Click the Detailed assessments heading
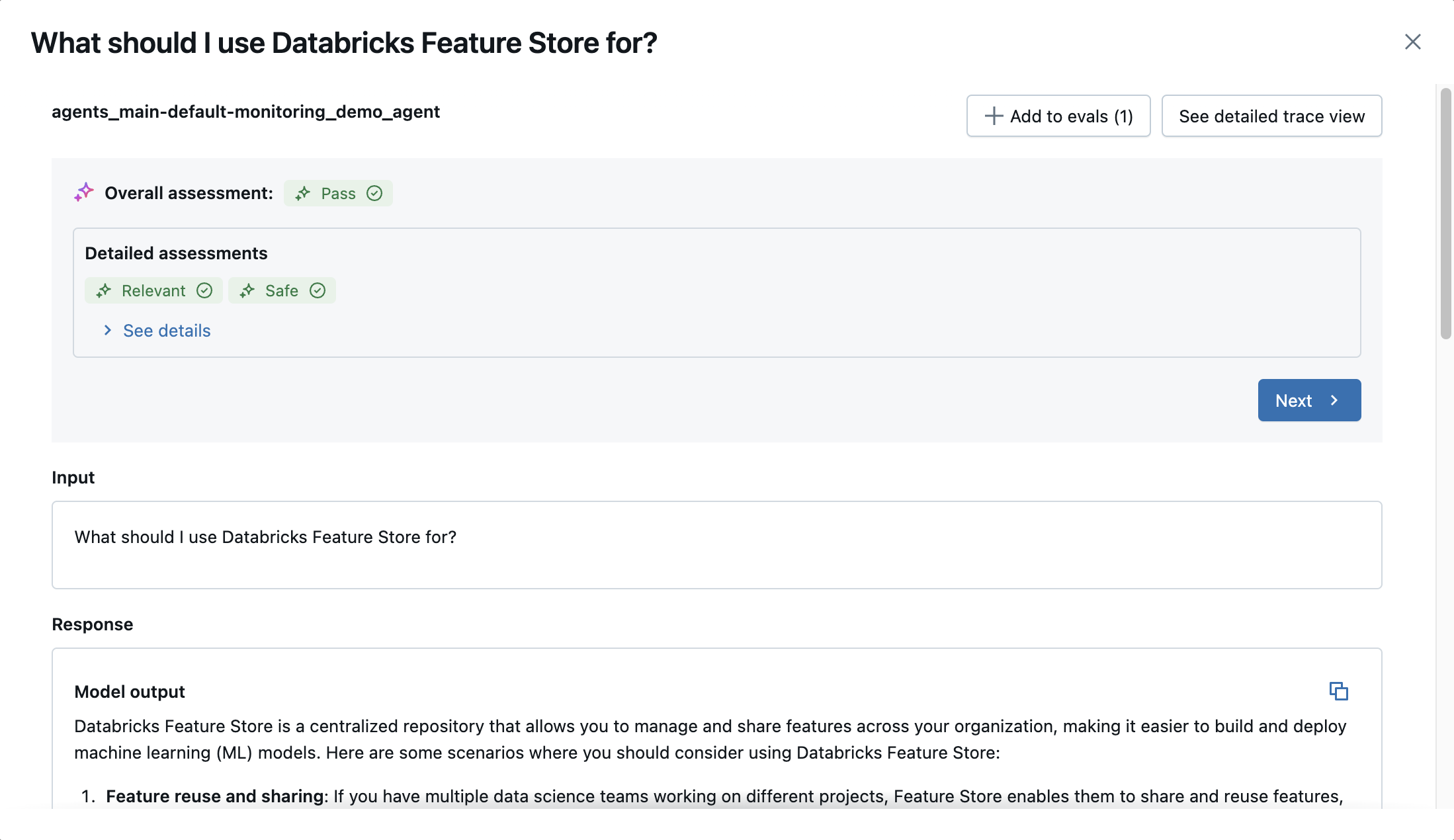1454x840 pixels. [176, 253]
